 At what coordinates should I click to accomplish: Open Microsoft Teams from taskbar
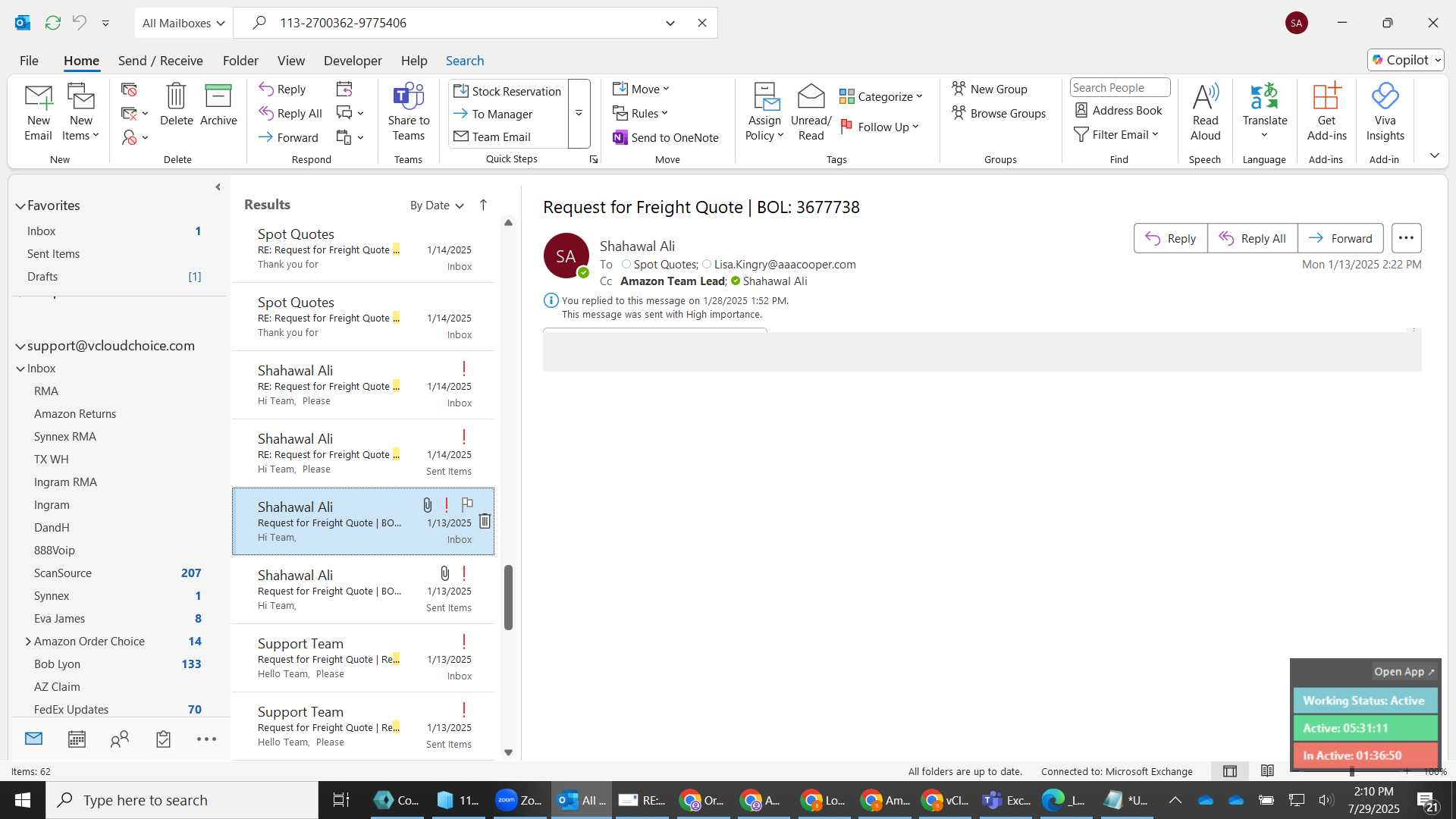point(1006,800)
